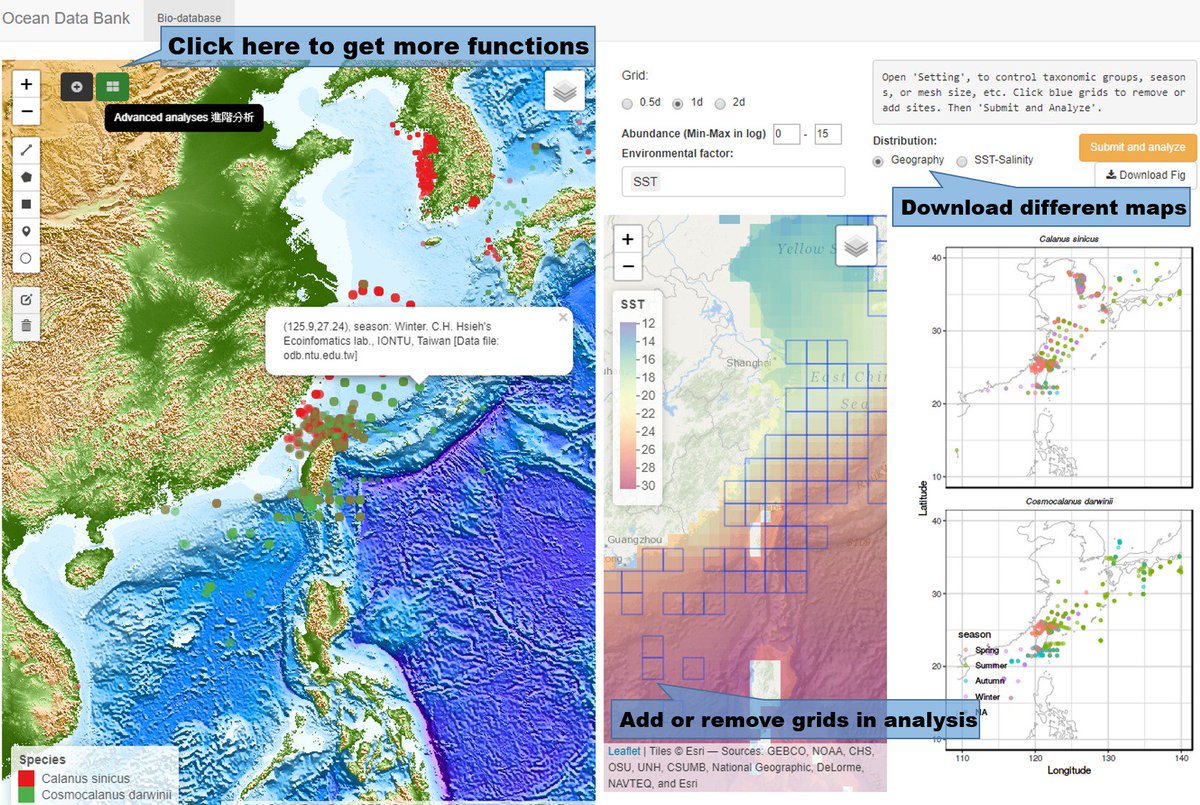Open layers control on SST map
Image resolution: width=1200 pixels, height=805 pixels.
857,245
